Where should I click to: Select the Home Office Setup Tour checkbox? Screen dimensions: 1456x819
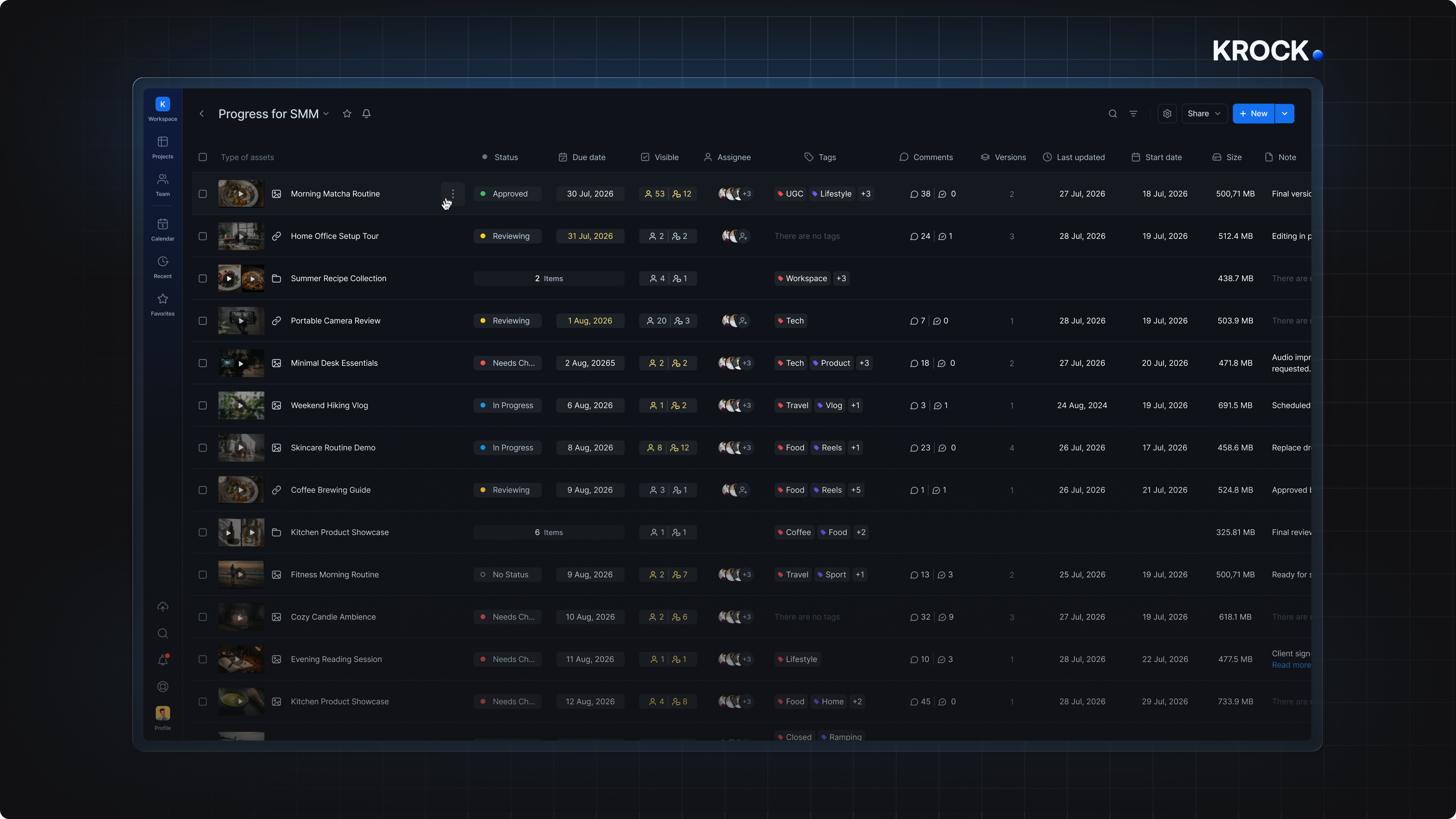pyautogui.click(x=202, y=236)
